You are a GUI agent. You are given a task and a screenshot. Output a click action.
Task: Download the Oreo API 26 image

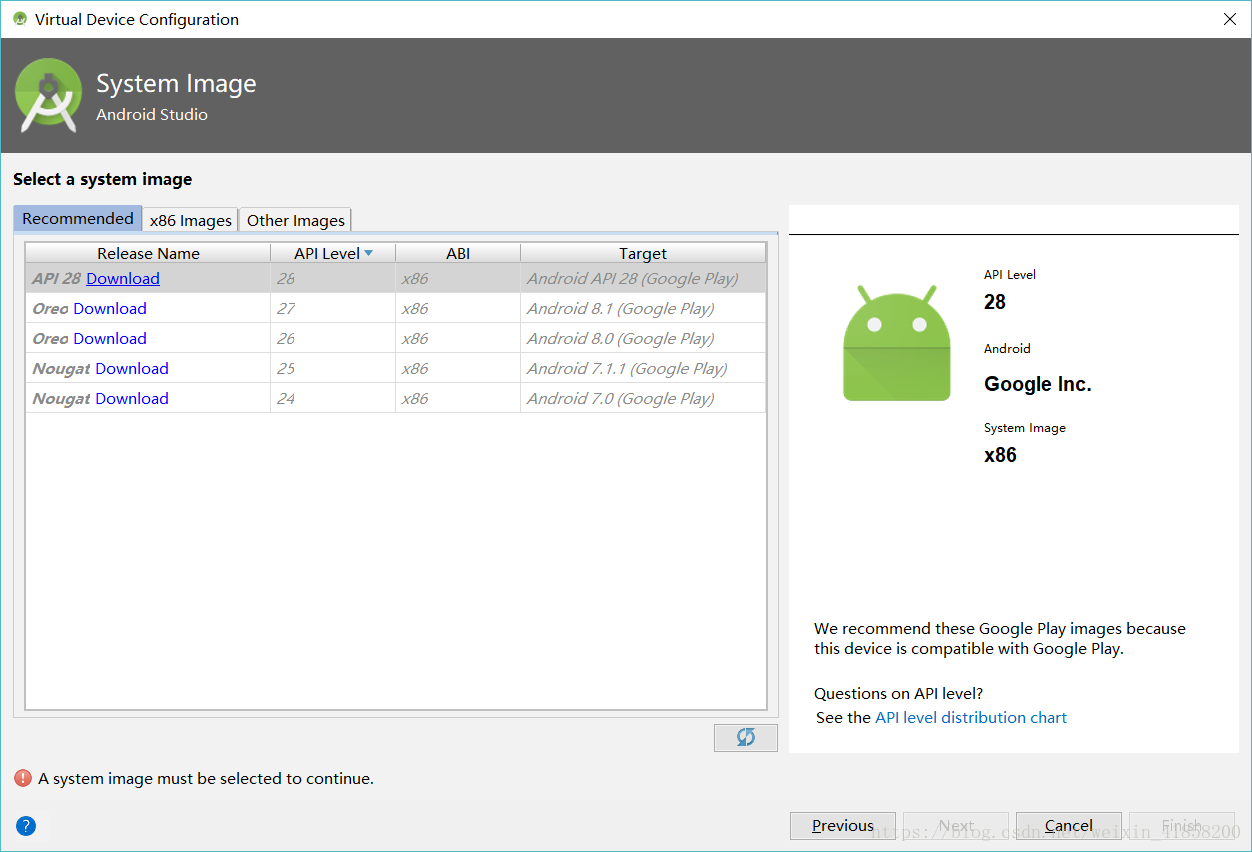[x=110, y=338]
